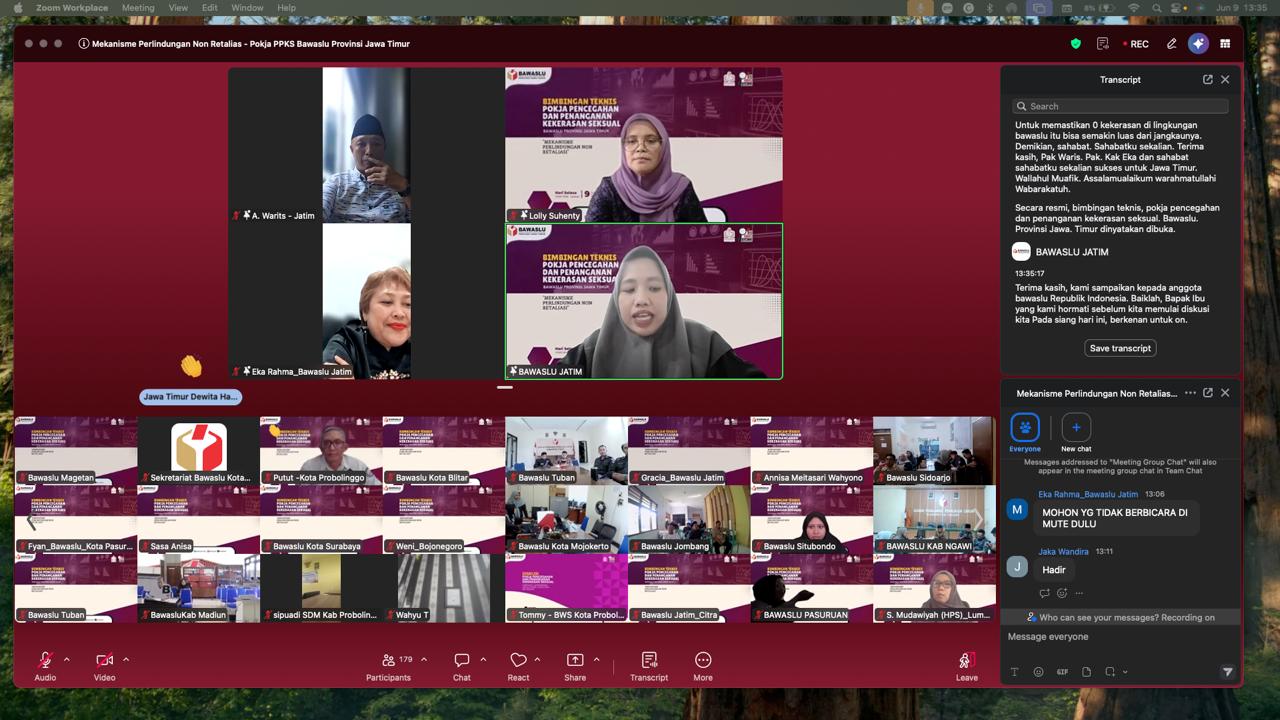
Task: Focus the transcript Search field
Action: coord(1120,106)
